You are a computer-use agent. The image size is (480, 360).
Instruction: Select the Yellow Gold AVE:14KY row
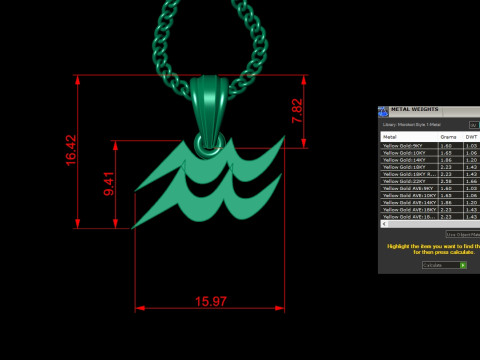(430, 202)
